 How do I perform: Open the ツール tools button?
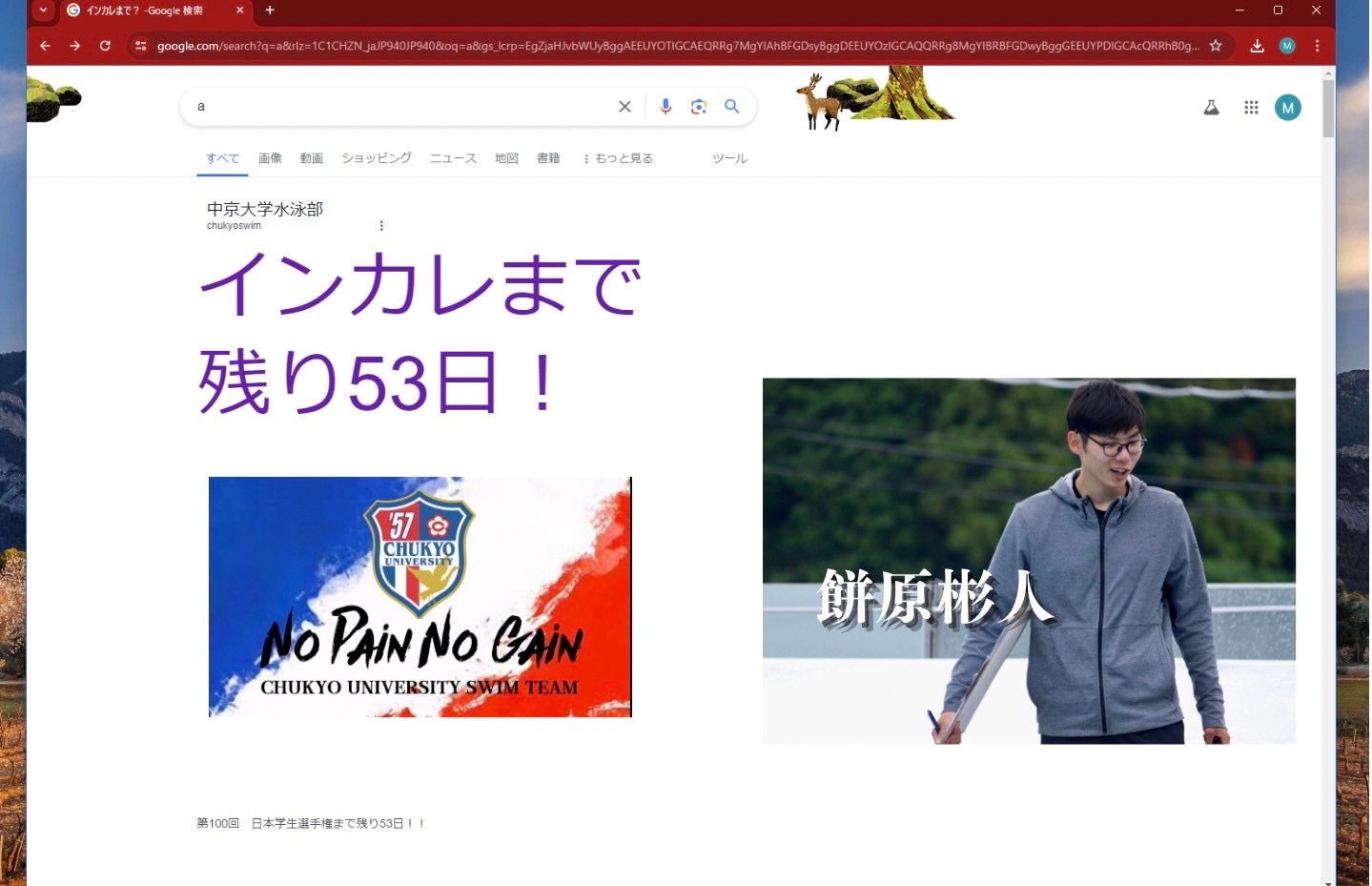tap(729, 158)
